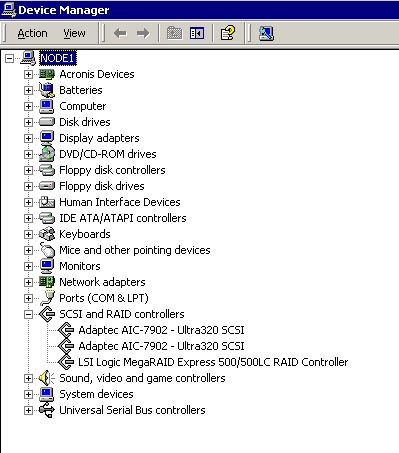This screenshot has width=399, height=453.
Task: Expand the Batteries category
Action: [x=28, y=90]
